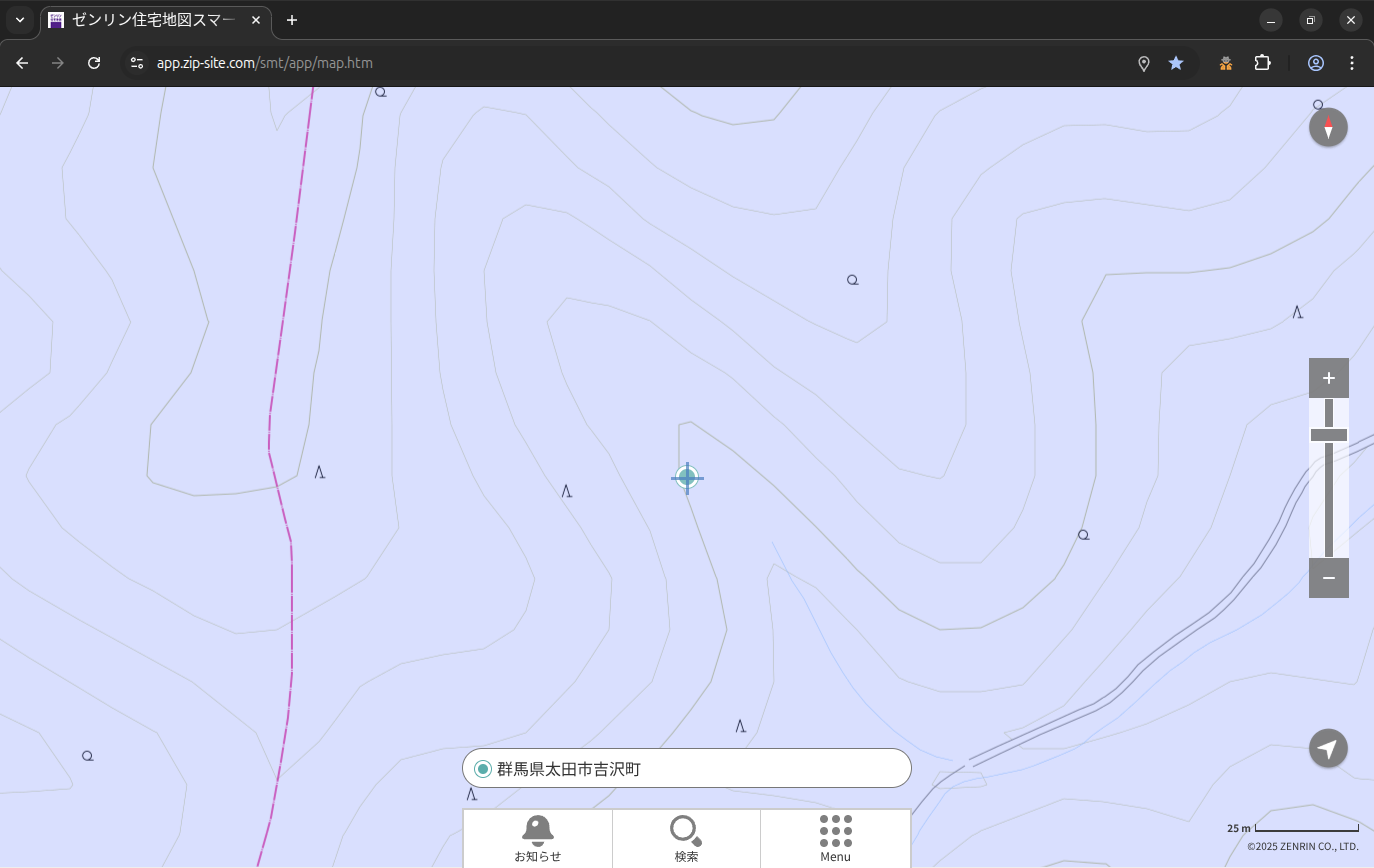Reload the map page

coord(94,63)
